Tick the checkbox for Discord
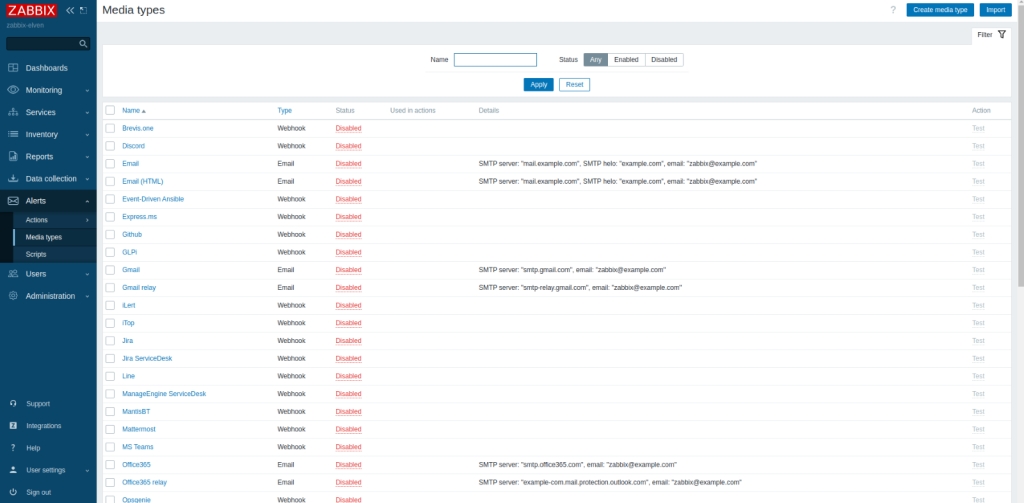The width and height of the screenshot is (1024, 503). point(110,146)
